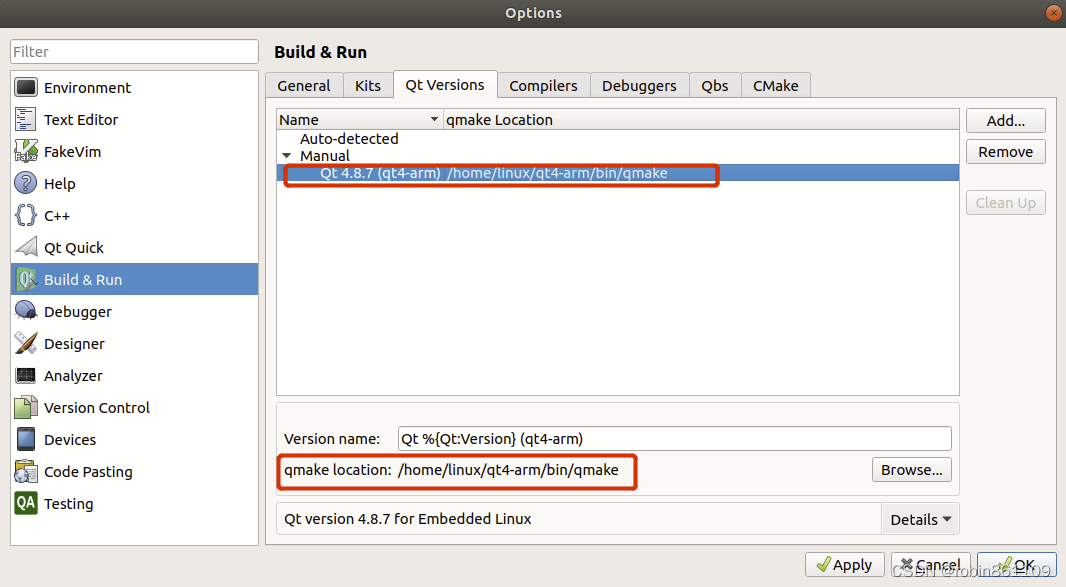The width and height of the screenshot is (1066, 587).
Task: Click the Name column header
Action: pyautogui.click(x=360, y=120)
